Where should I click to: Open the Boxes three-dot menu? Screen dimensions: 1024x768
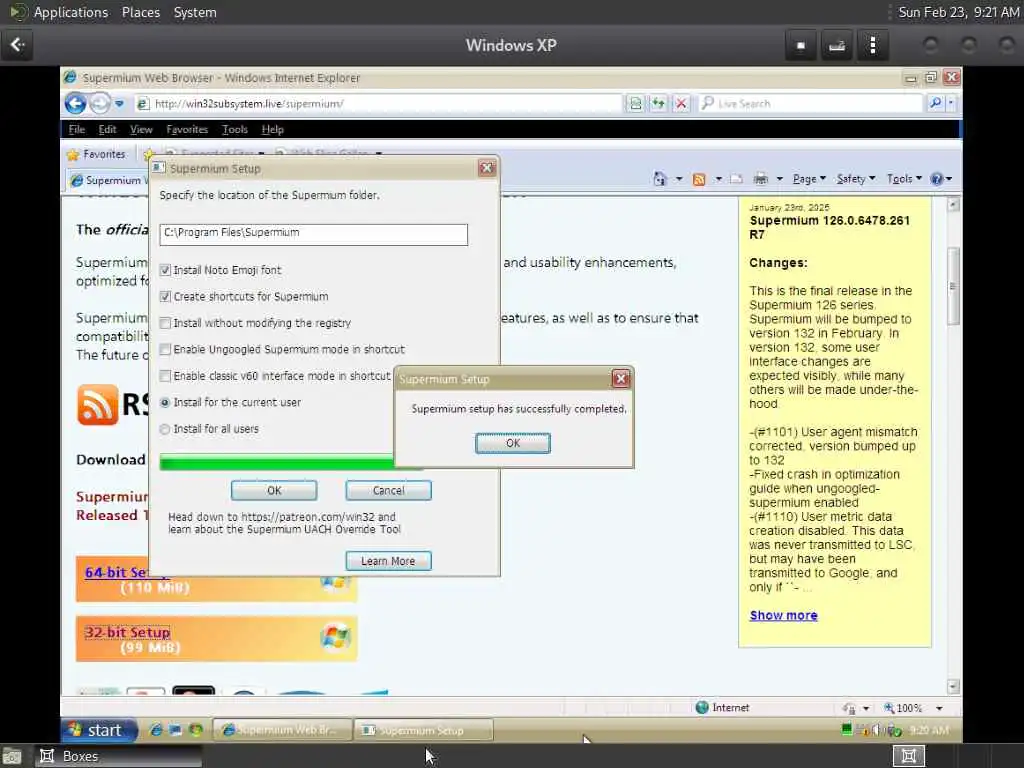click(872, 45)
